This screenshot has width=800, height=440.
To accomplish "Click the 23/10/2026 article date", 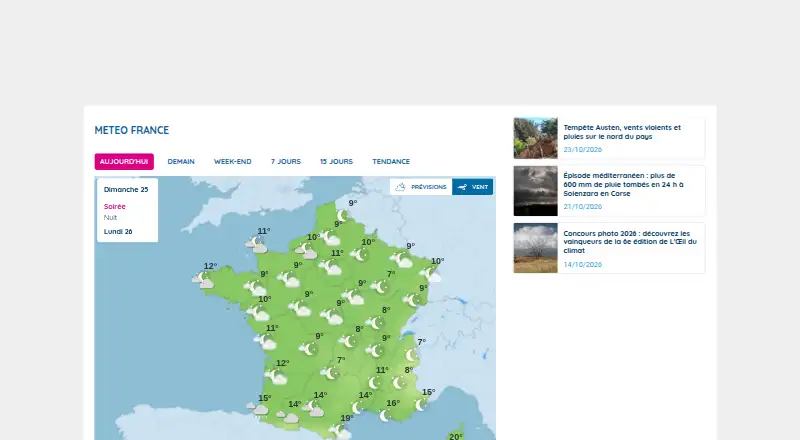I will click(x=583, y=150).
